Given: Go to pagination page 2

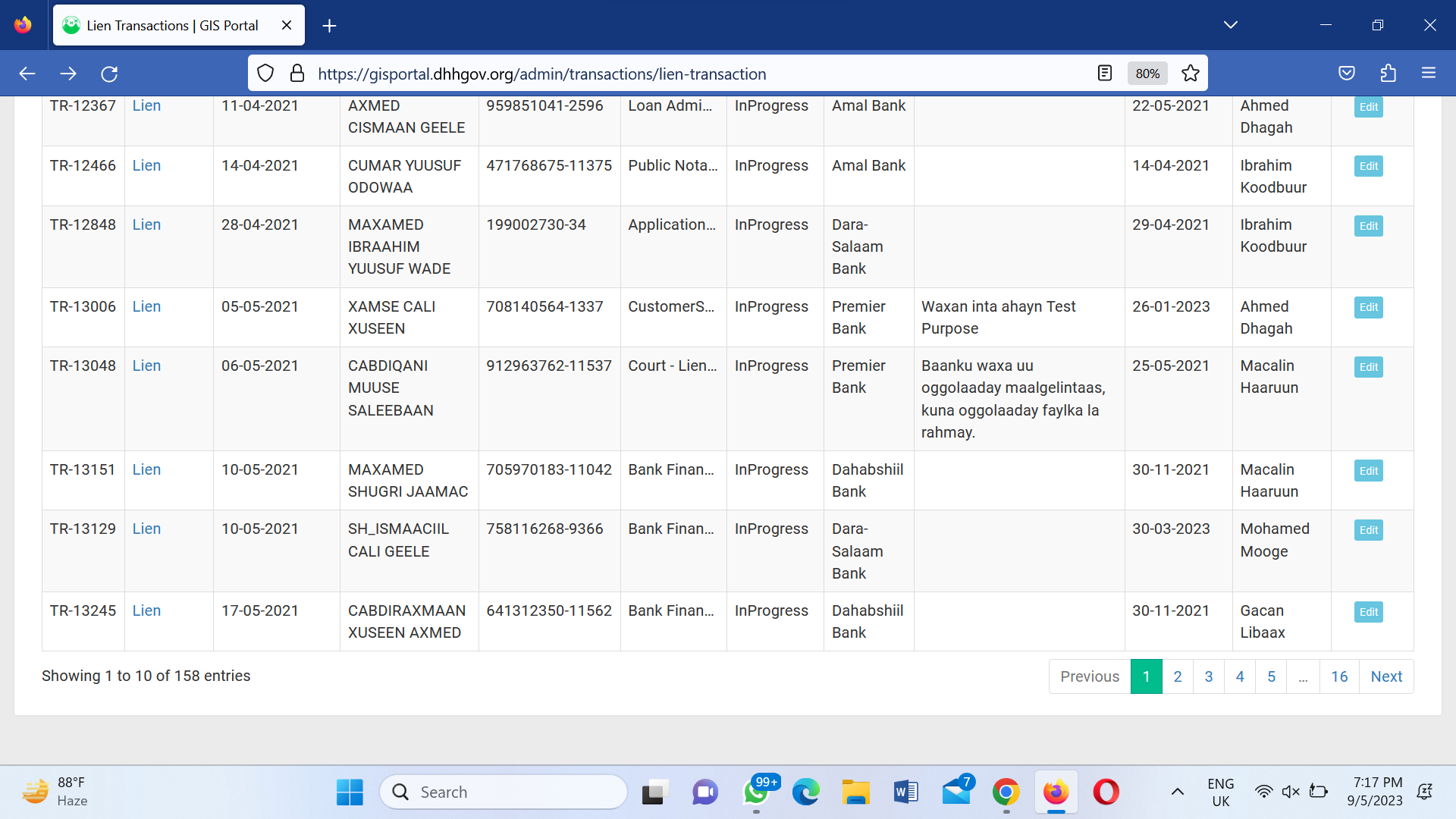Looking at the screenshot, I should [1178, 676].
